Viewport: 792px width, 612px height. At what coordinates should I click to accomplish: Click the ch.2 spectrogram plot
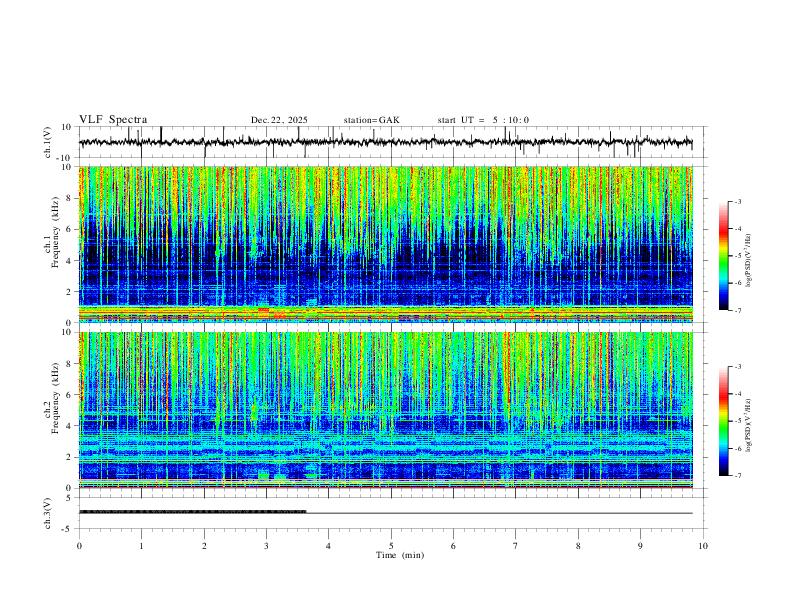[385, 410]
